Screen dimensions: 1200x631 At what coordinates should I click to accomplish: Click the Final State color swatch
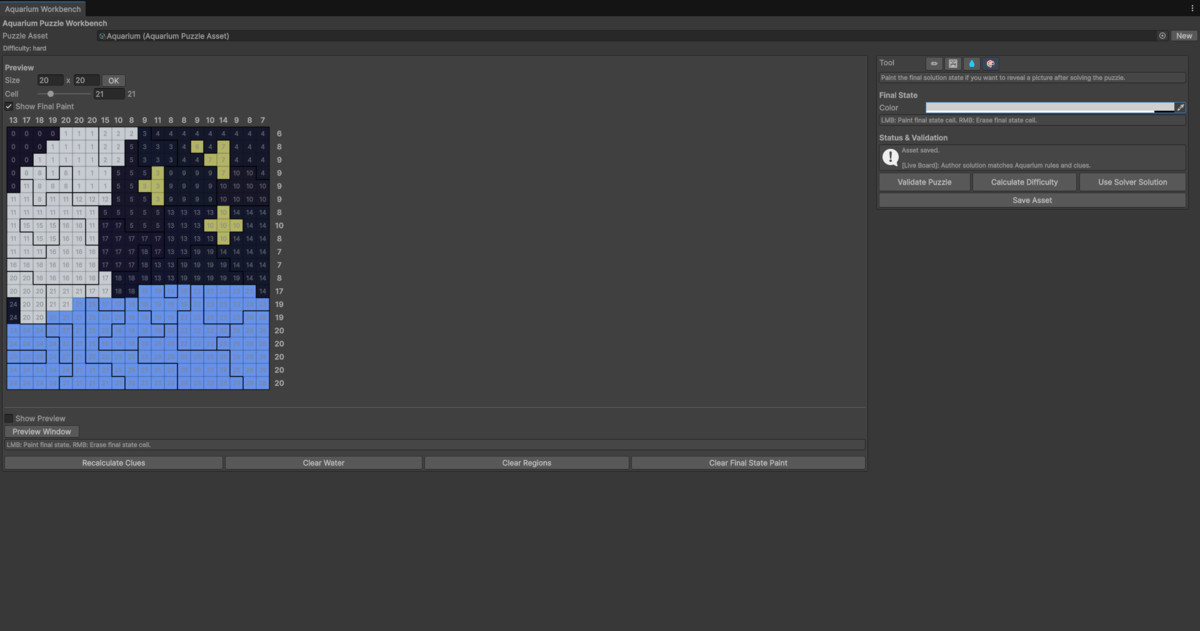coord(1049,107)
